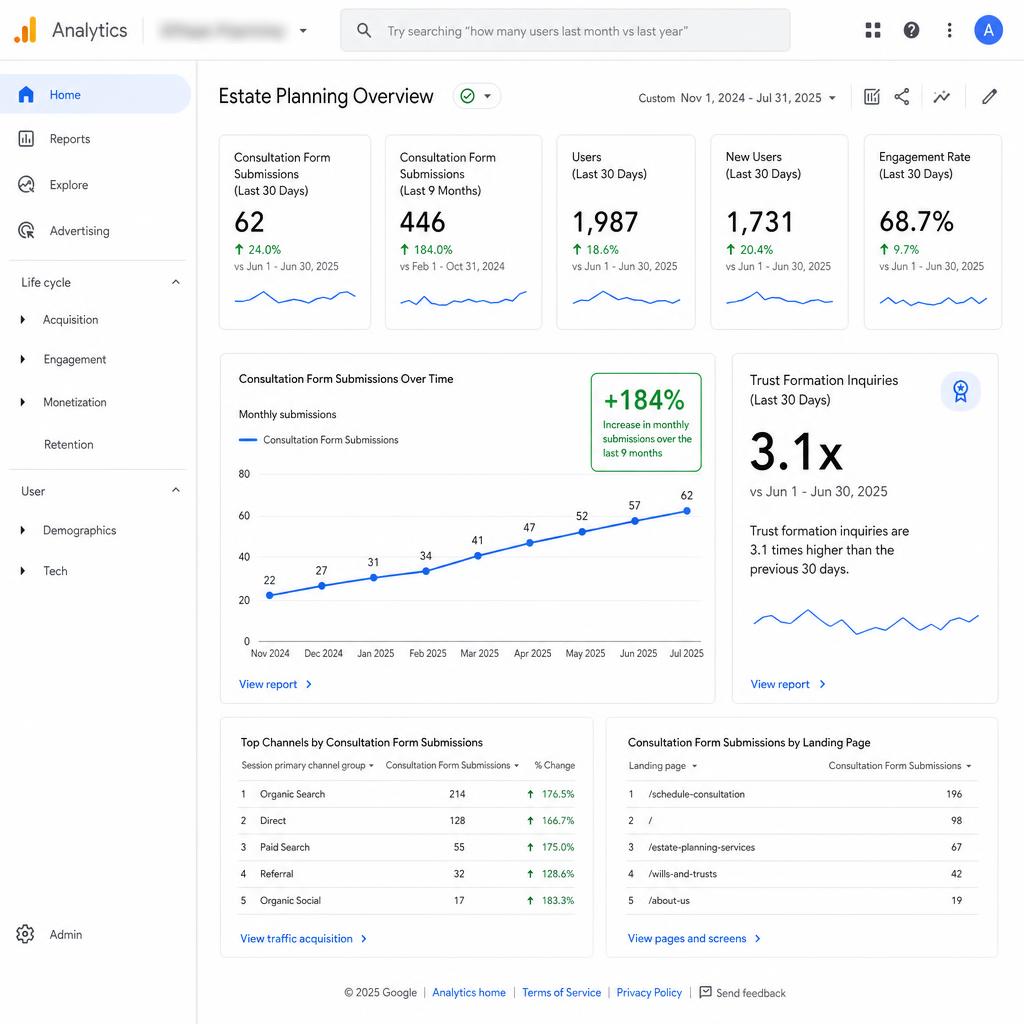Image resolution: width=1024 pixels, height=1024 pixels.
Task: Open Top Channels Consultation Form Submissions metric dropdown
Action: [x=452, y=765]
